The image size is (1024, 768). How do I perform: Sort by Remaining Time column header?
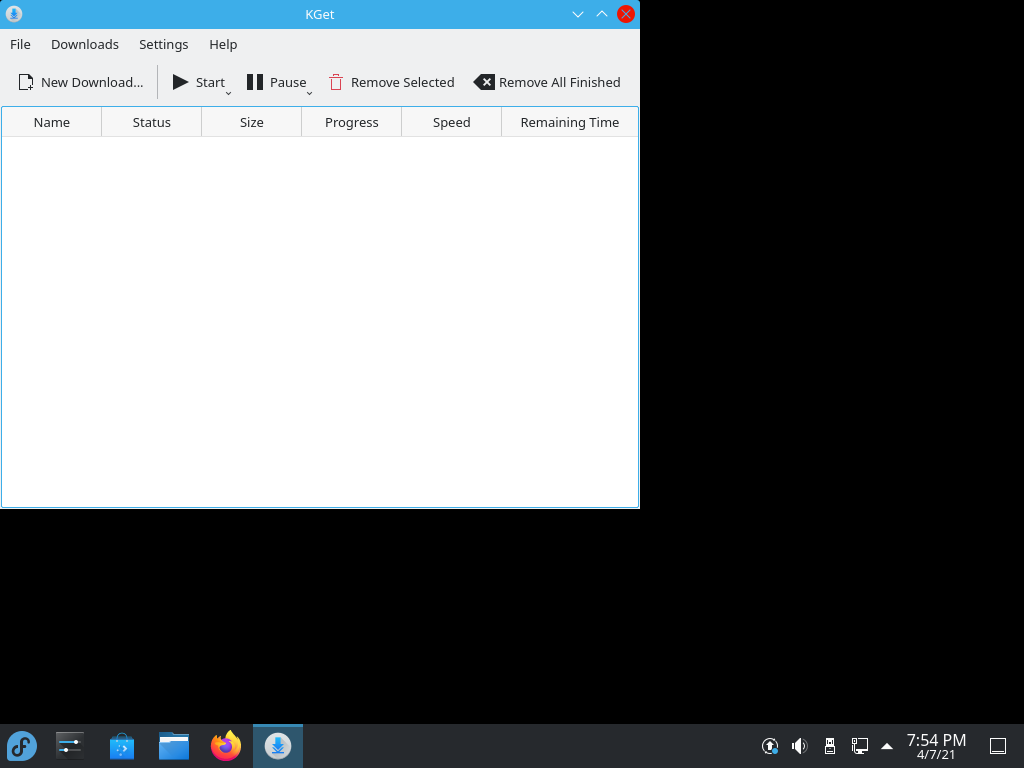pyautogui.click(x=569, y=122)
